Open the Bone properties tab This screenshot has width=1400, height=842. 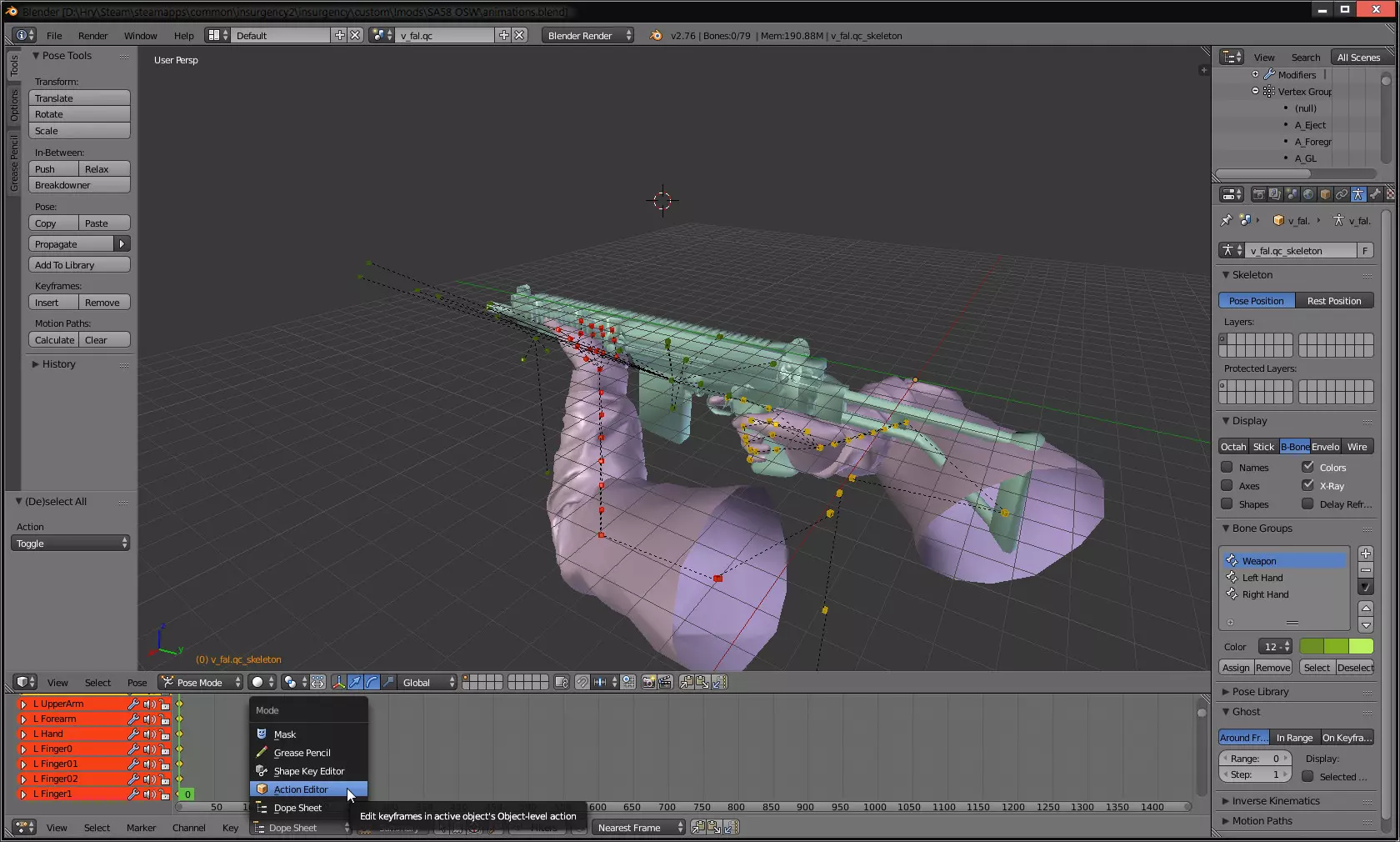coord(1375,194)
